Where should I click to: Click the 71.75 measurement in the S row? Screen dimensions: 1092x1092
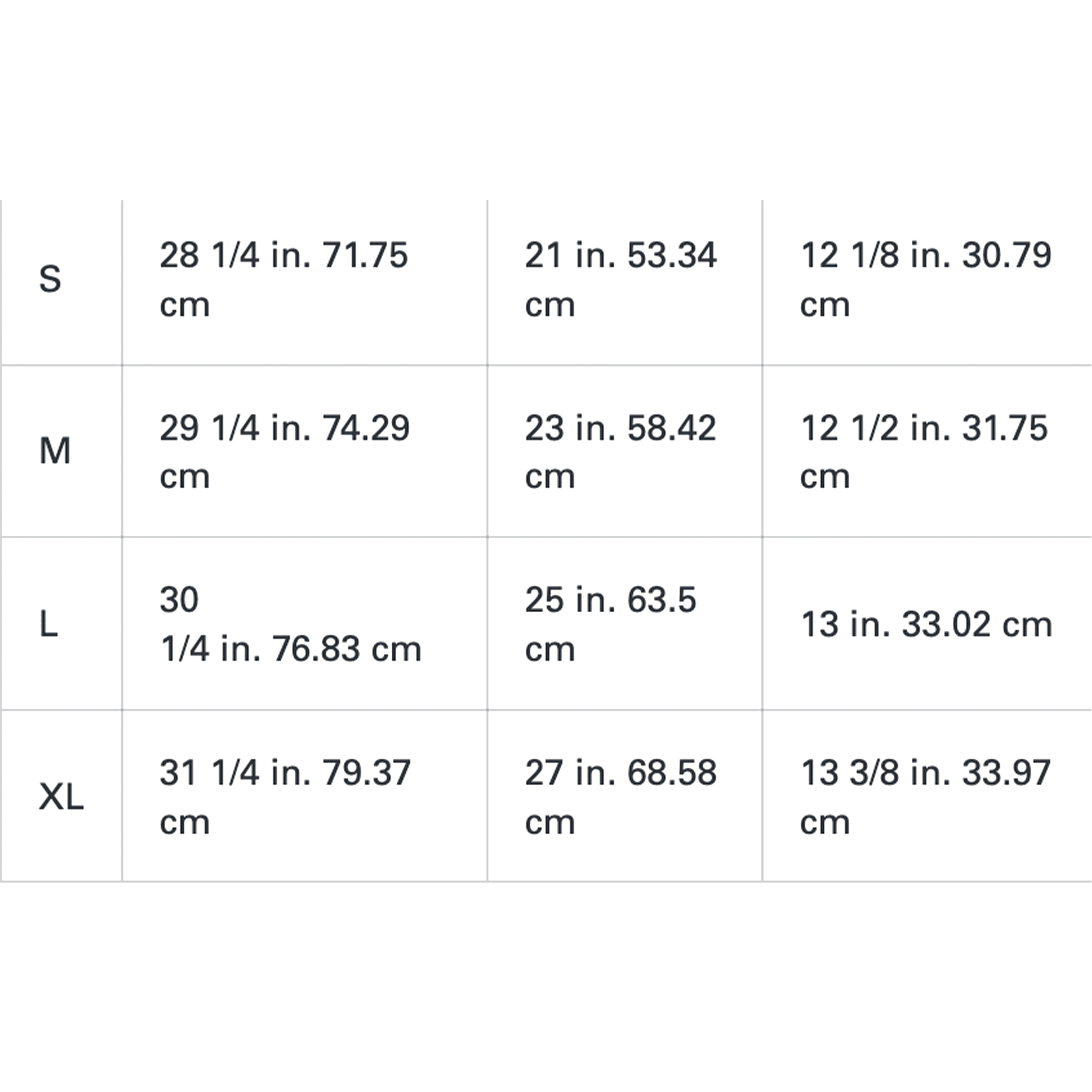click(365, 255)
